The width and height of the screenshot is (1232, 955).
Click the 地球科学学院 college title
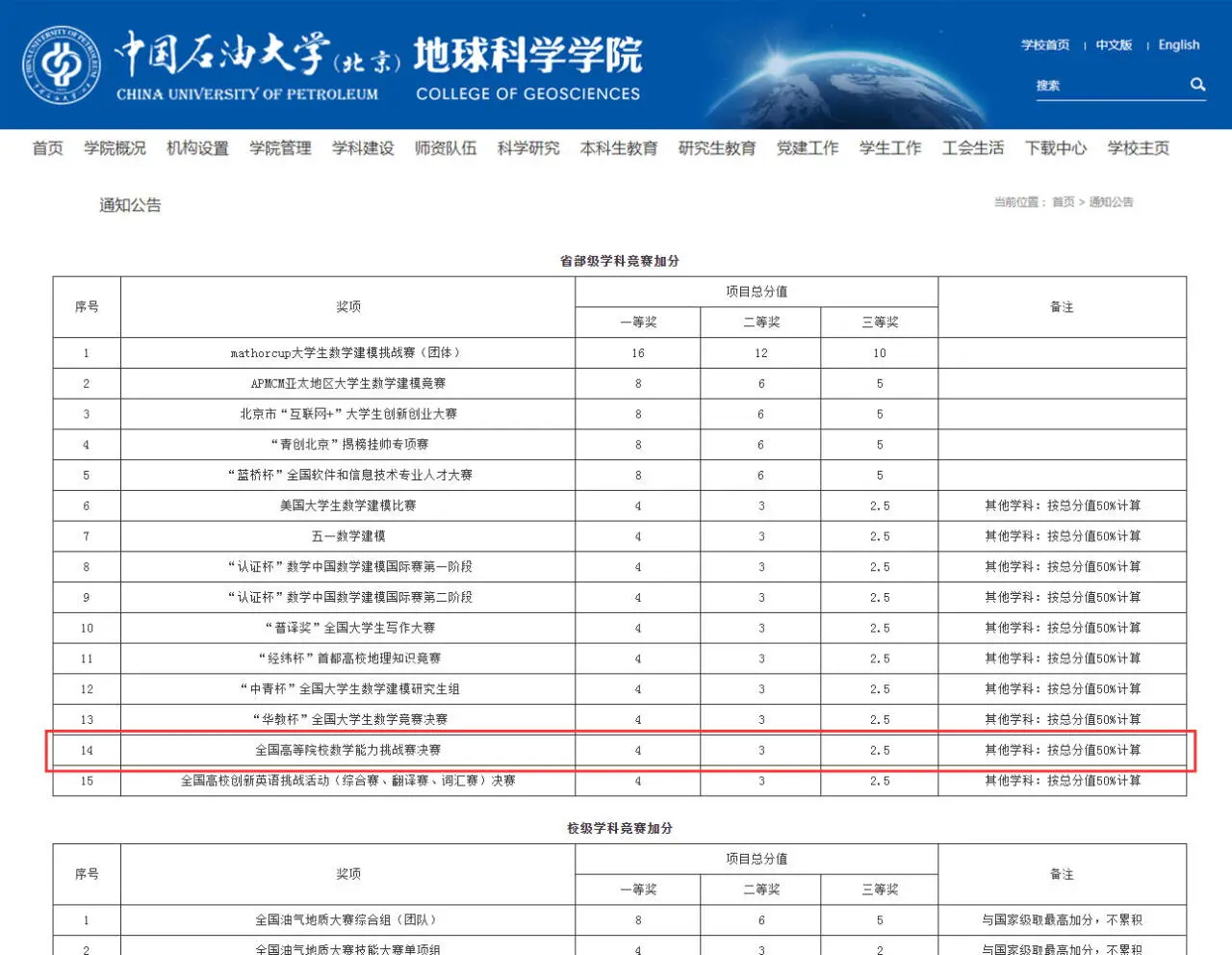click(527, 56)
